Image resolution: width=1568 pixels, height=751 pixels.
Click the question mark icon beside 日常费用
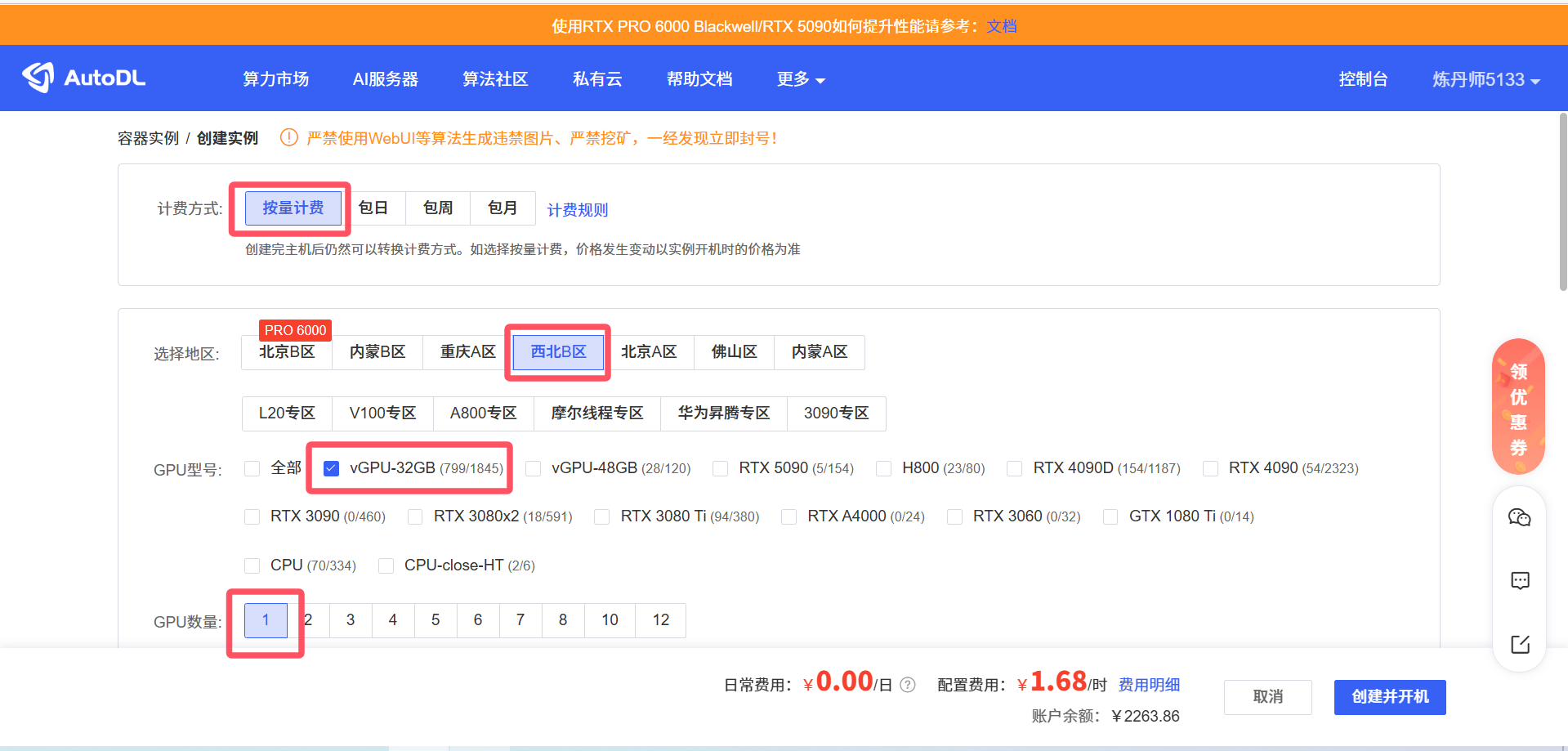[x=907, y=685]
